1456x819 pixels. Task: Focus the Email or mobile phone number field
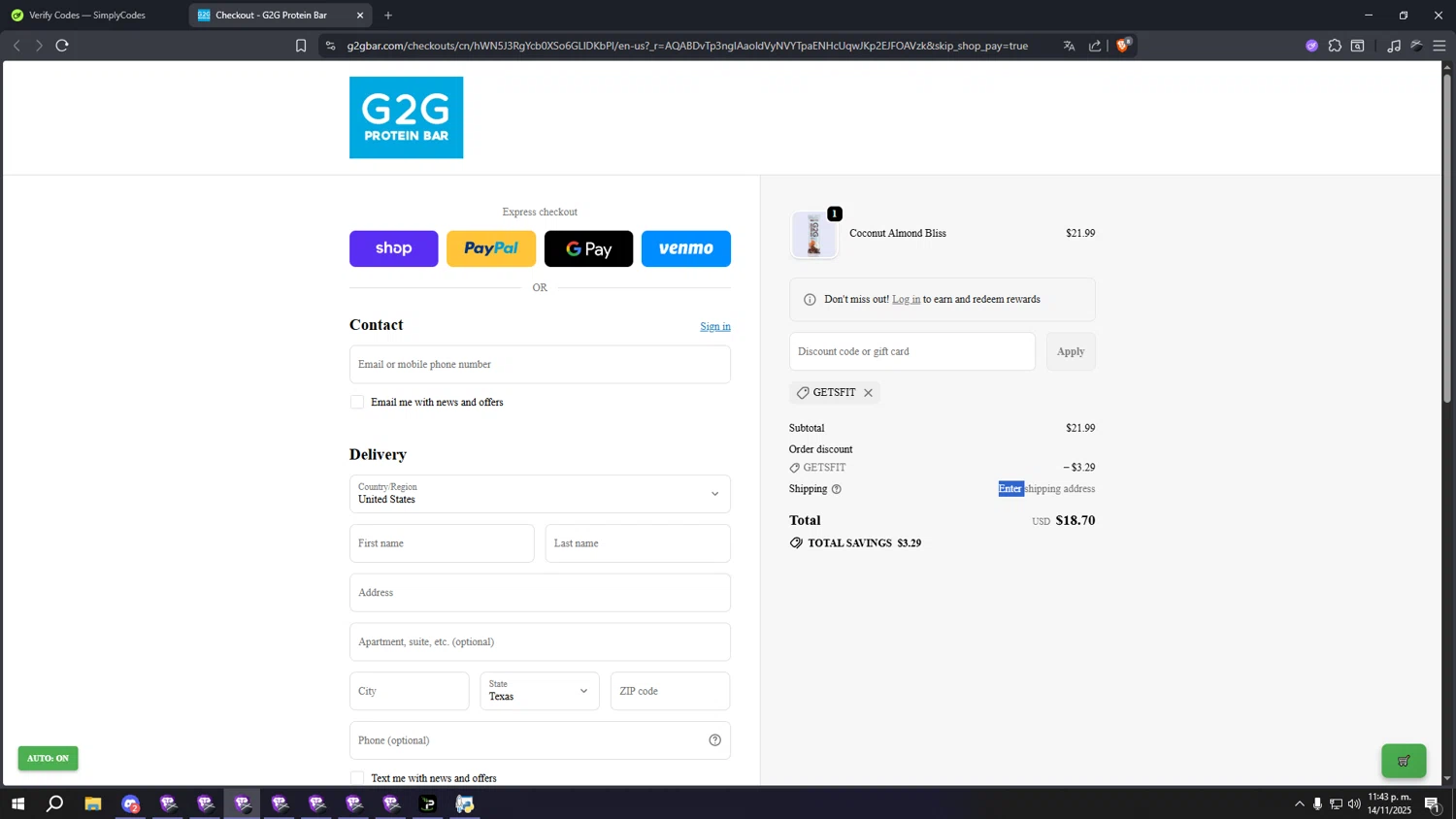click(540, 364)
